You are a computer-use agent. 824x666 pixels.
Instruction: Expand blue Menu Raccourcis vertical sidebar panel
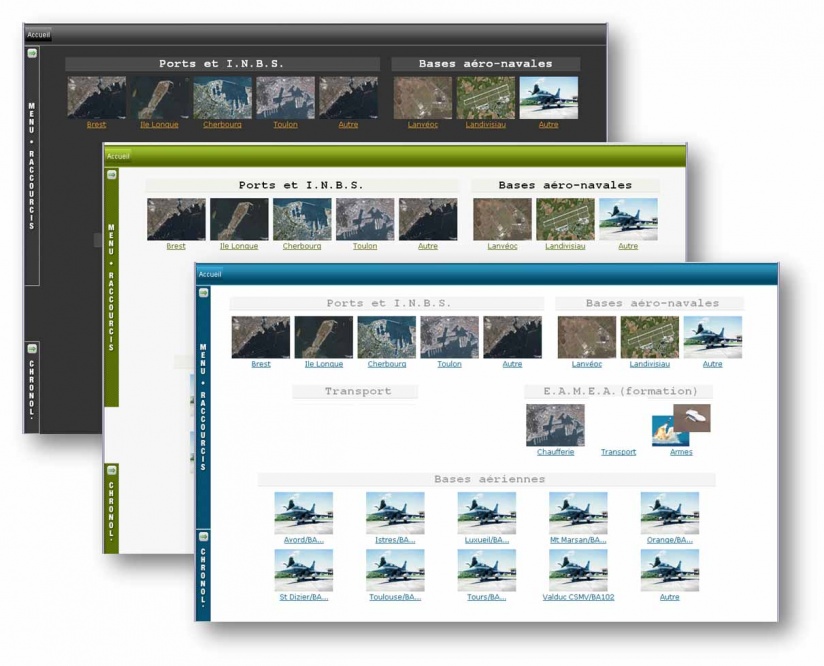point(203,407)
